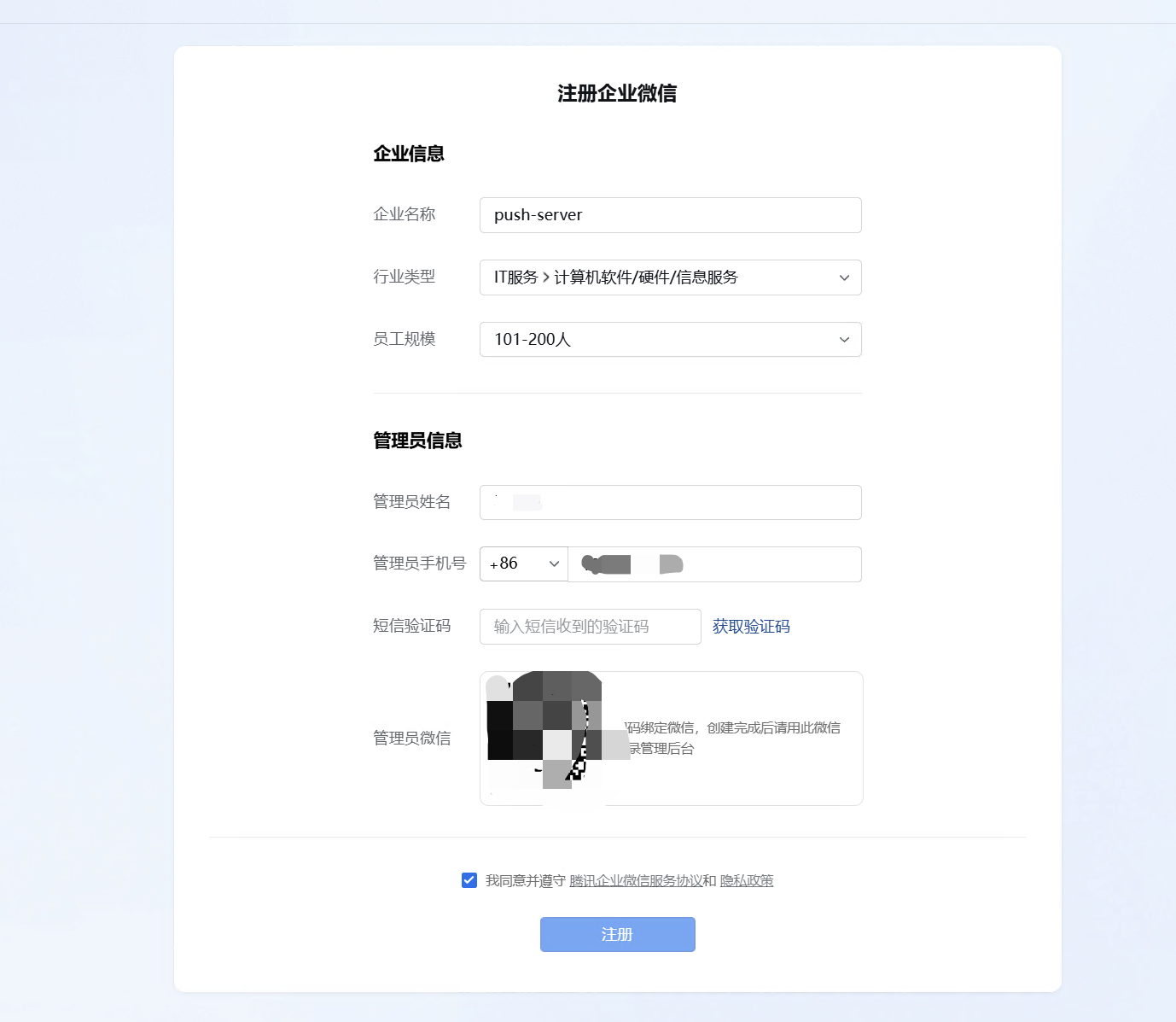Click the 企业名称 field label
The height and width of the screenshot is (1022, 1176).
pos(405,214)
